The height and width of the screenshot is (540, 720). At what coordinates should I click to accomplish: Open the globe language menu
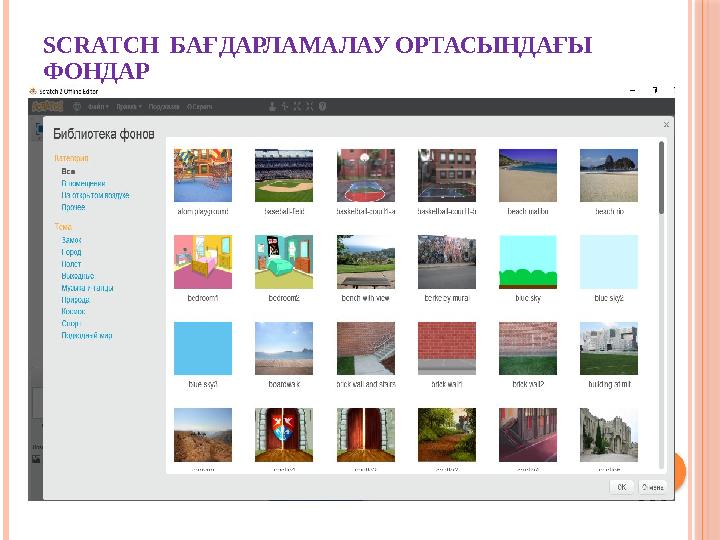pos(77,107)
